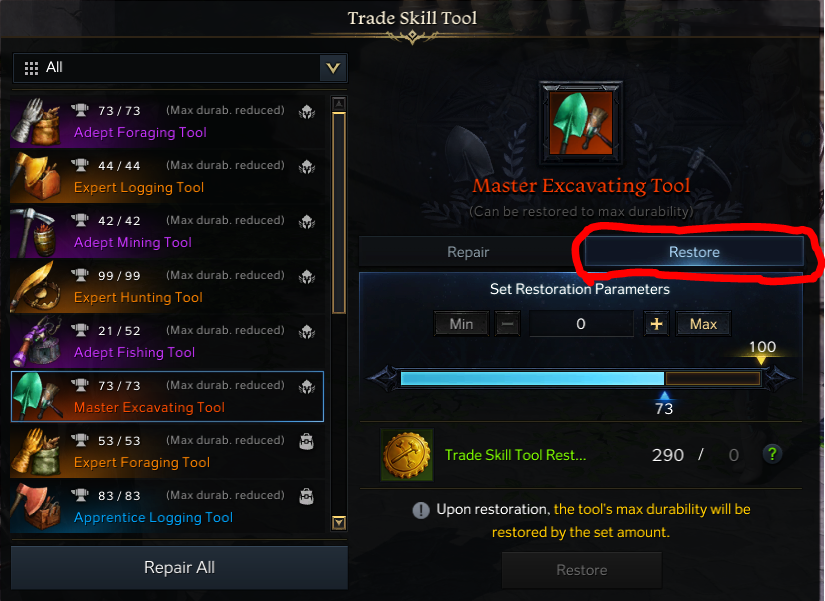Click the Adept Mining Tool pickaxe icon
The image size is (825, 601).
pyautogui.click(x=36, y=232)
